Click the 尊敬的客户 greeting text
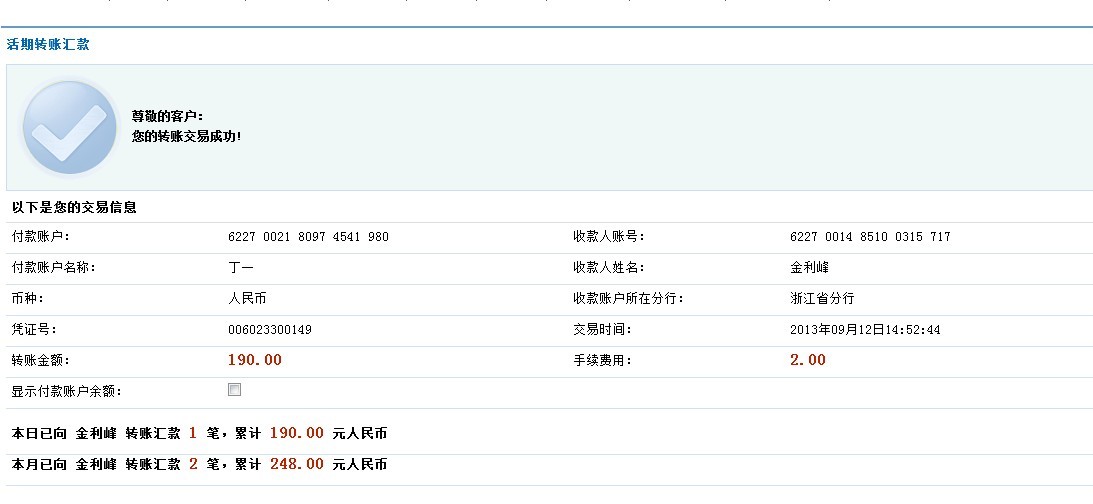Image resolution: width=1093 pixels, height=504 pixels. point(167,117)
